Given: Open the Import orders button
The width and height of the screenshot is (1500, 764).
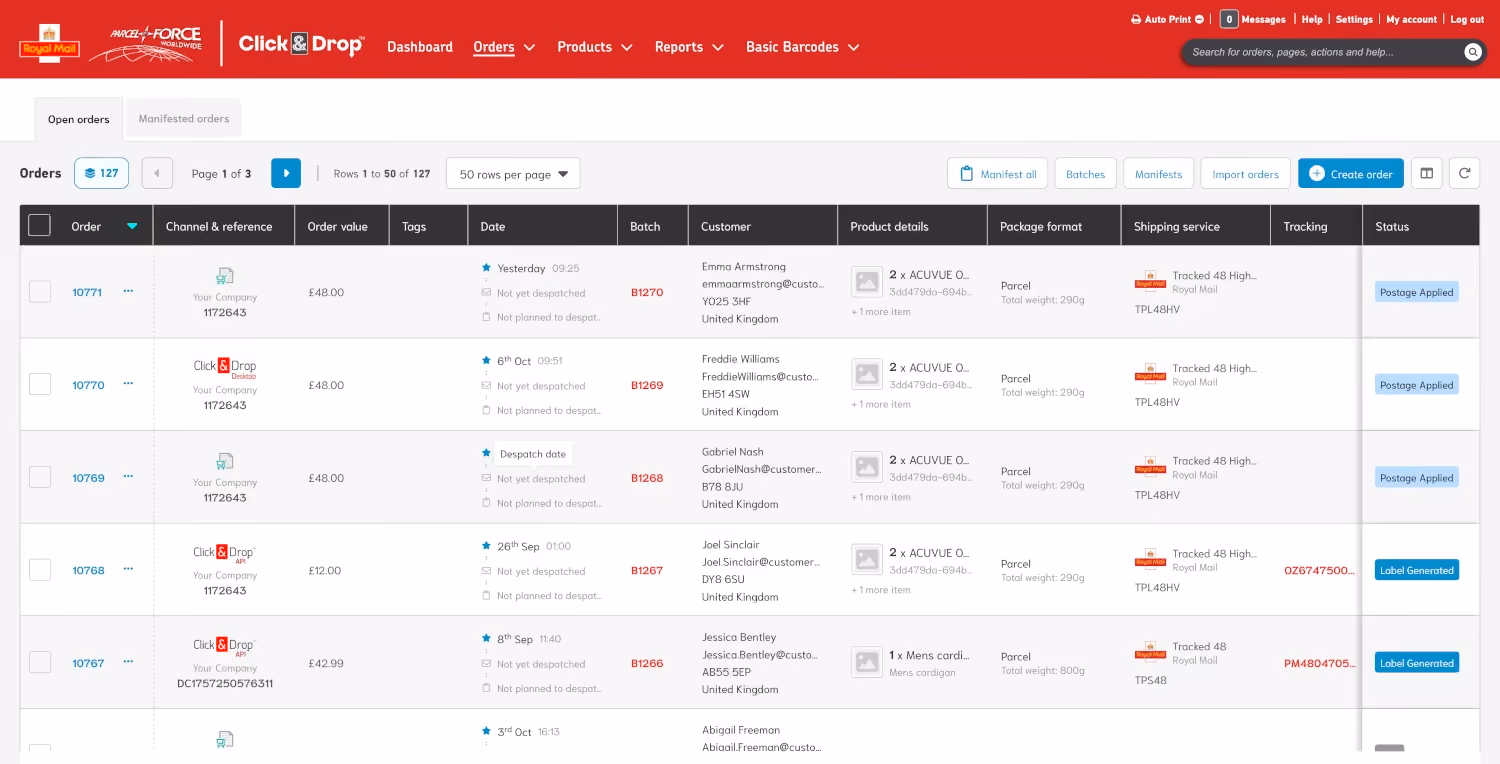Looking at the screenshot, I should [x=1246, y=173].
